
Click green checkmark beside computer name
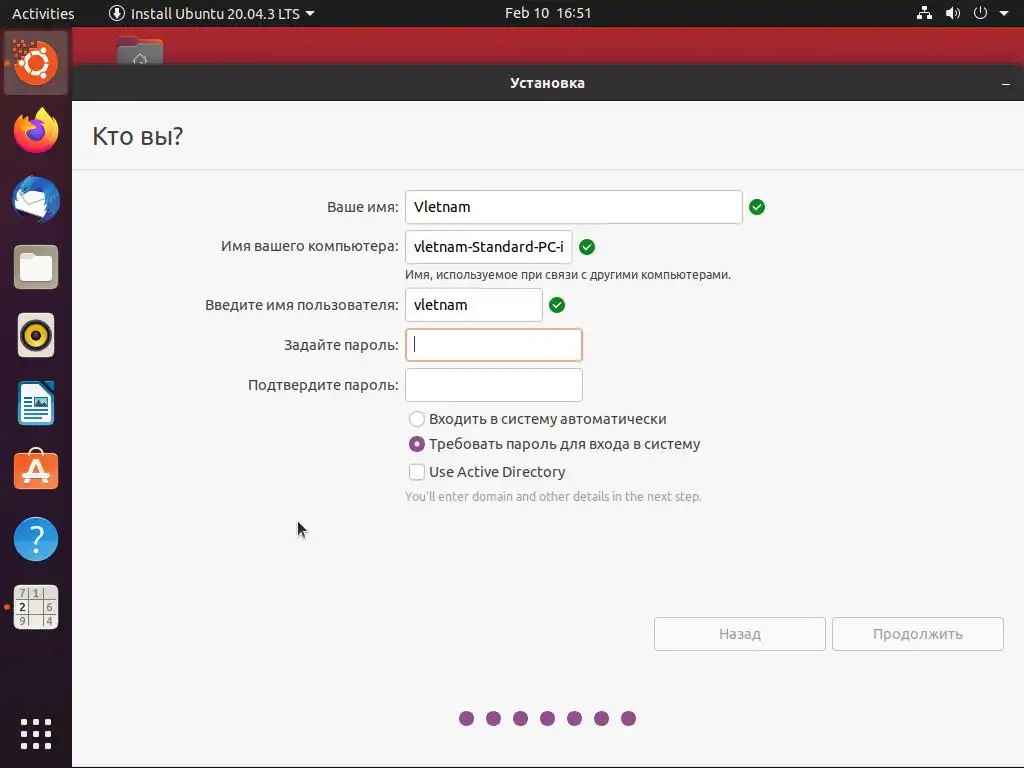[x=587, y=247]
